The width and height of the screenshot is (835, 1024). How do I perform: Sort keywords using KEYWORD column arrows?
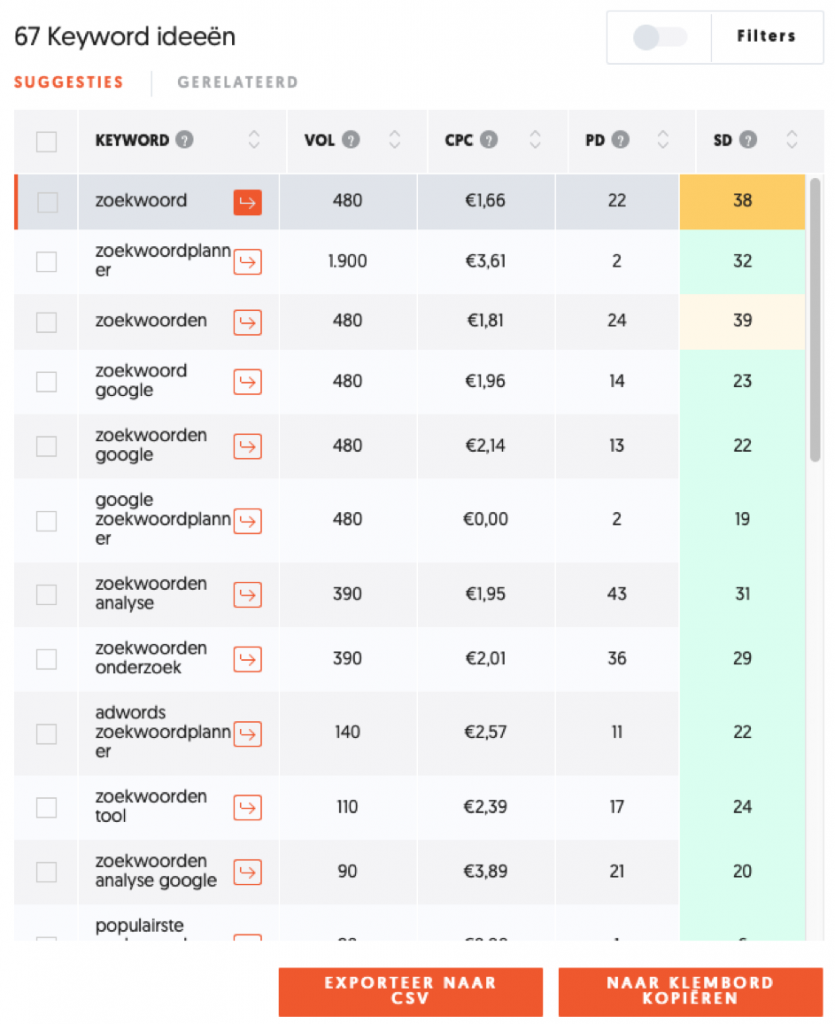pos(254,140)
